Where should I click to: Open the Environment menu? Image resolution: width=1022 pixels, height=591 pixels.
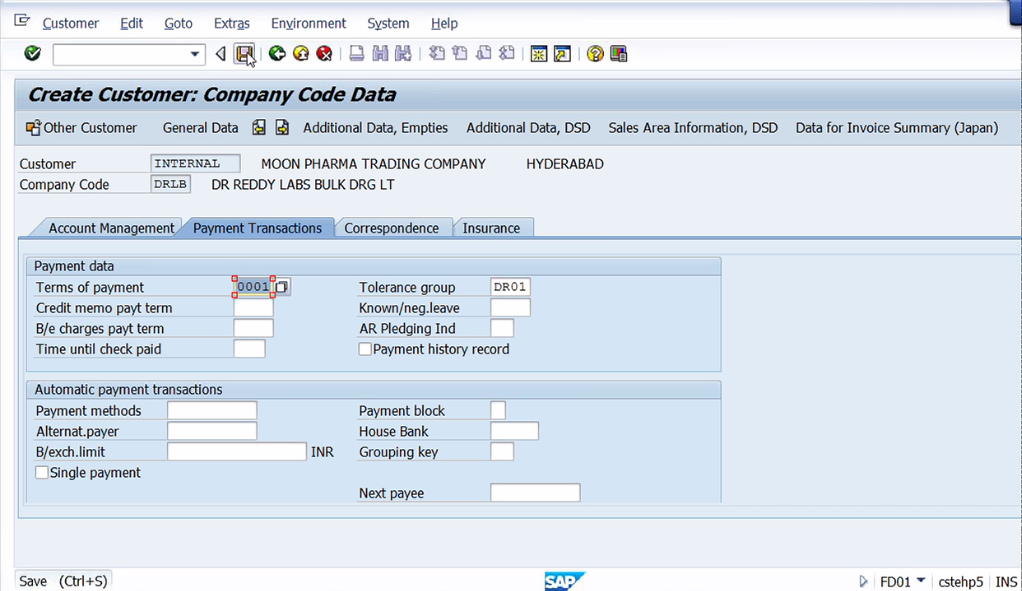pyautogui.click(x=308, y=23)
